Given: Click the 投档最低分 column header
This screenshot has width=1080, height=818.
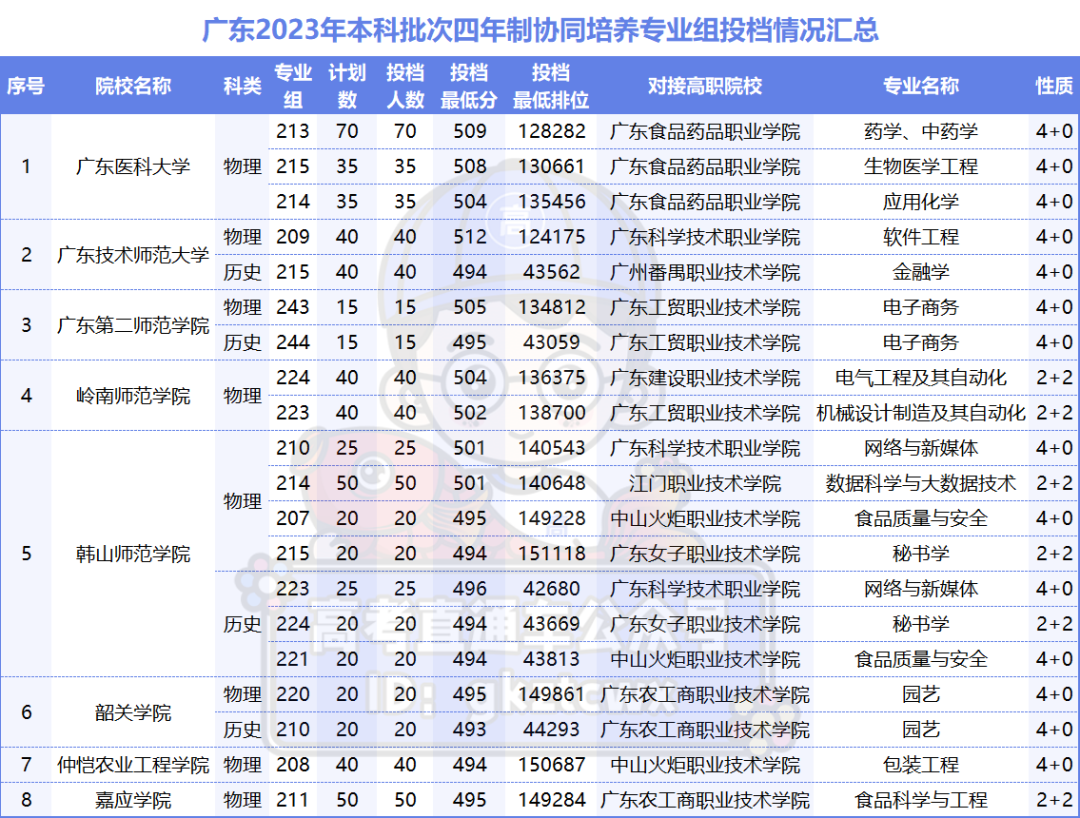Looking at the screenshot, I should coord(469,86).
